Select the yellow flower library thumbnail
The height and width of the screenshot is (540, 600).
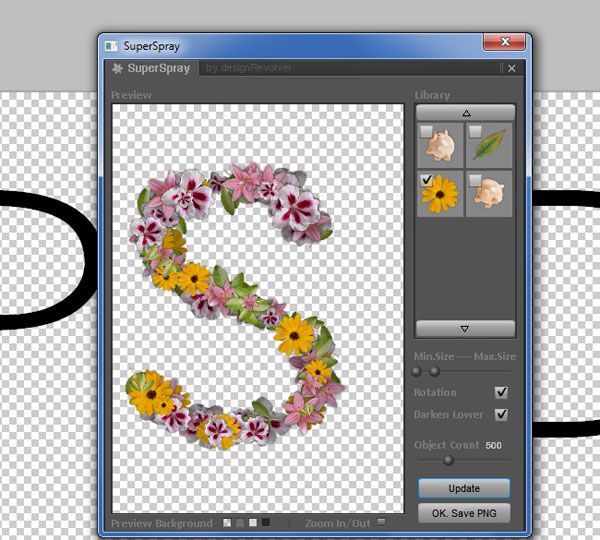pyautogui.click(x=440, y=194)
